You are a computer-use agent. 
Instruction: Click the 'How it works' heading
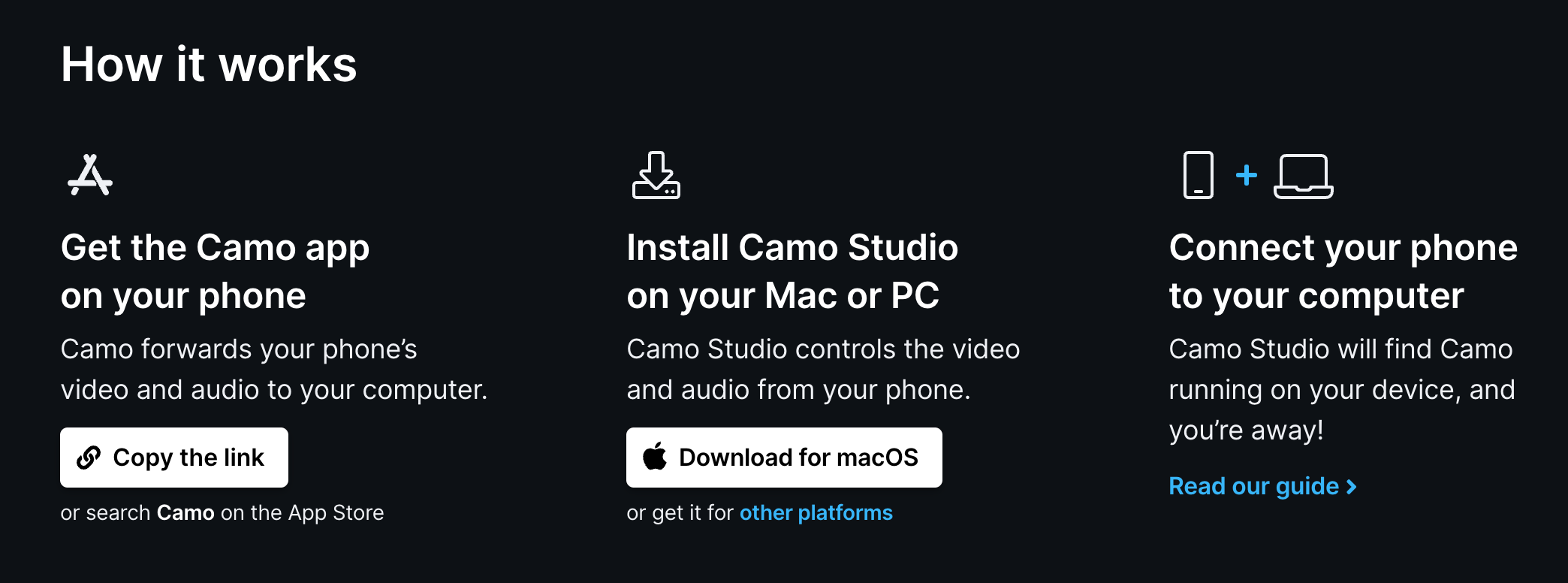209,64
